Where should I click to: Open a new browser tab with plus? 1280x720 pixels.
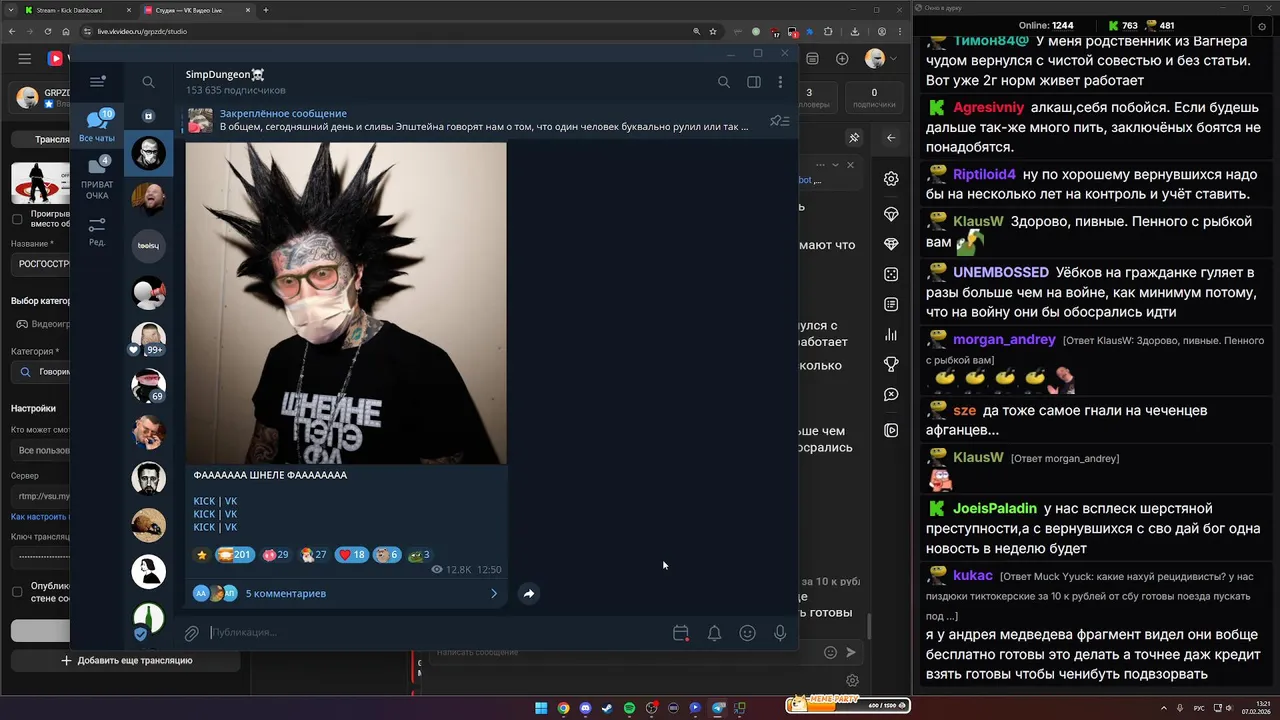point(265,10)
